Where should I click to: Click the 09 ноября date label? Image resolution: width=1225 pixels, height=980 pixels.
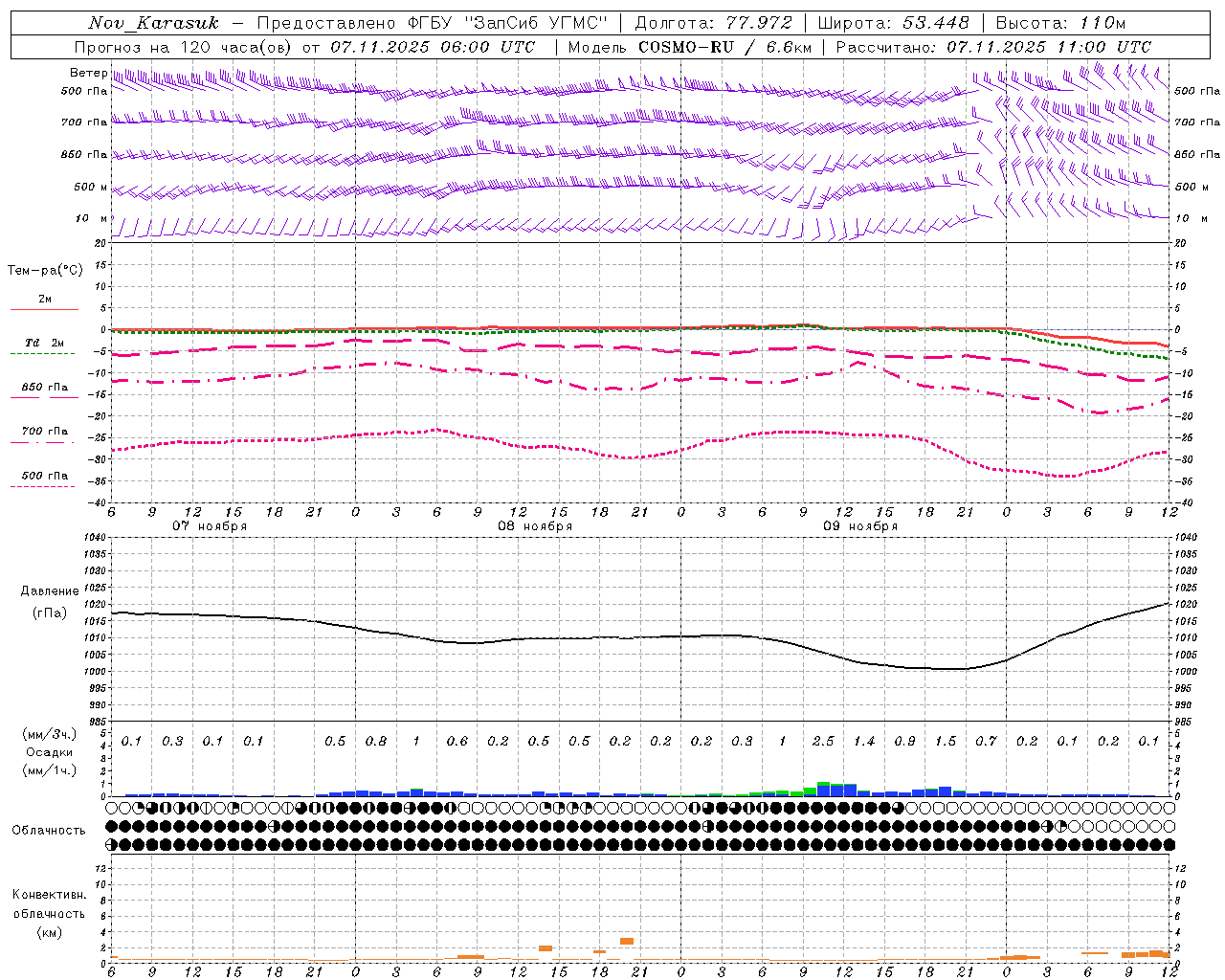click(860, 526)
